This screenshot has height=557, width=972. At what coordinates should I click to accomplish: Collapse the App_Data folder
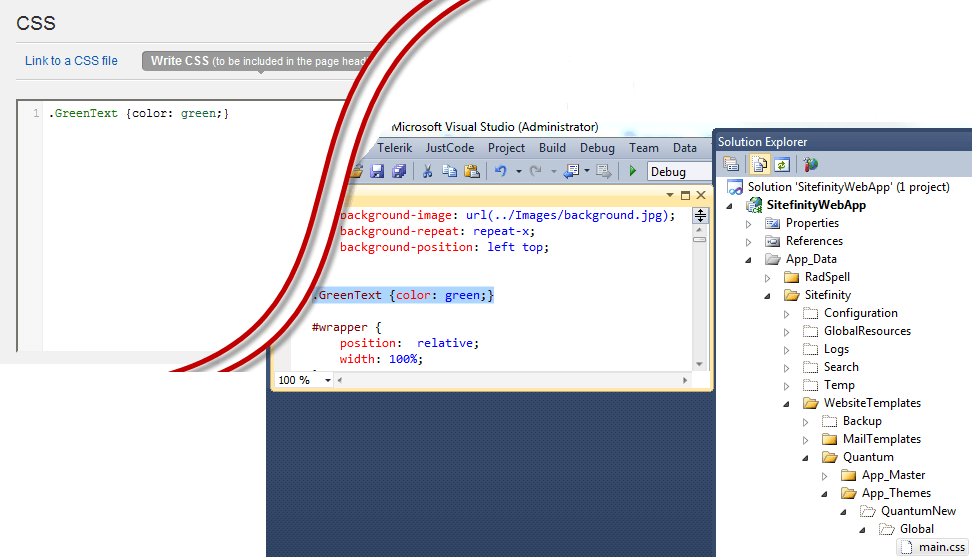click(748, 260)
